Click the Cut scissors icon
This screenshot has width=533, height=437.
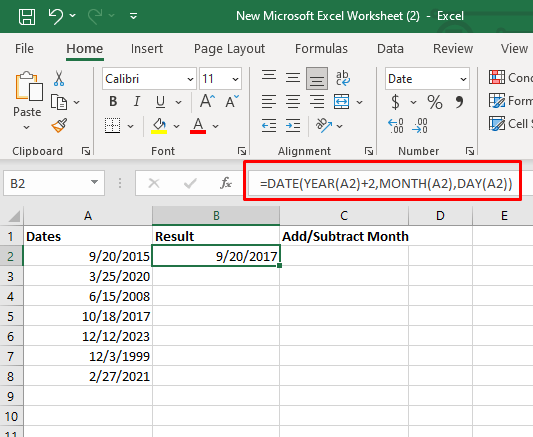coord(59,78)
